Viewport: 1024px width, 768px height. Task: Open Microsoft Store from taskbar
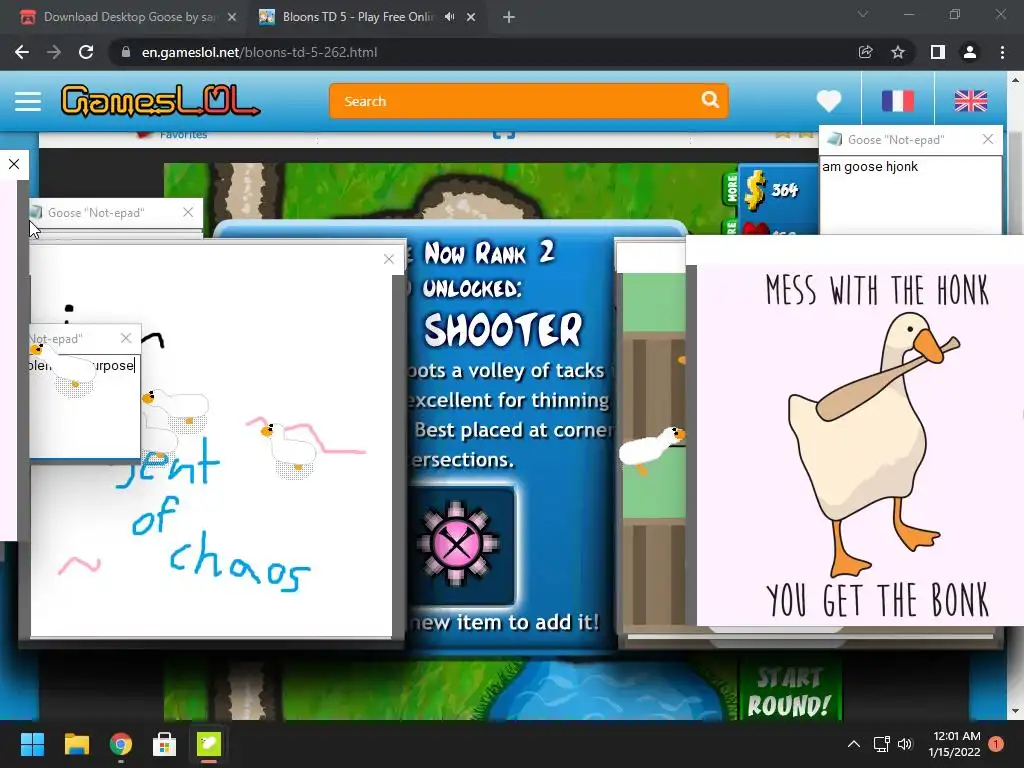tap(165, 744)
